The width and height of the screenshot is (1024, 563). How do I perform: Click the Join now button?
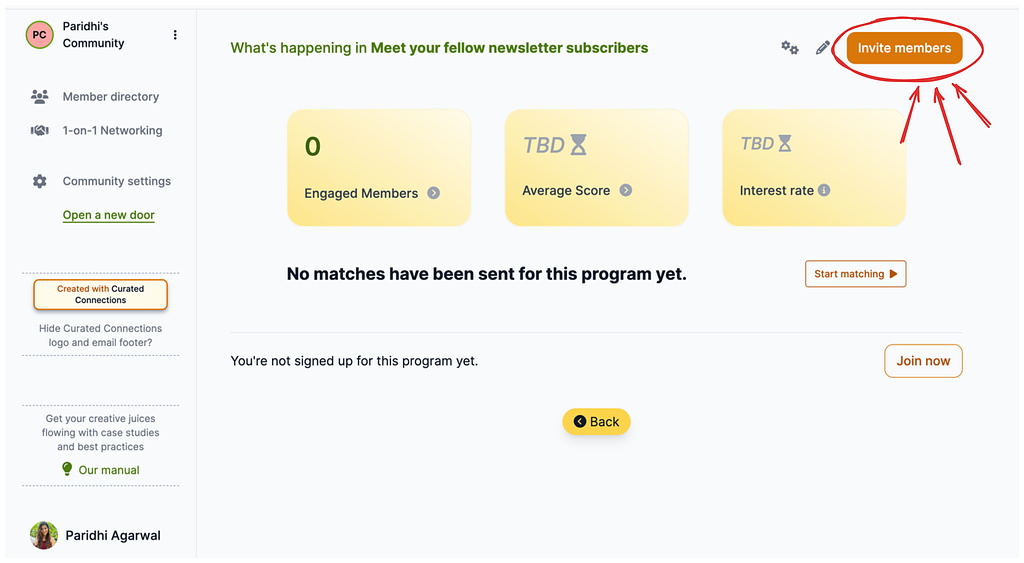[923, 361]
